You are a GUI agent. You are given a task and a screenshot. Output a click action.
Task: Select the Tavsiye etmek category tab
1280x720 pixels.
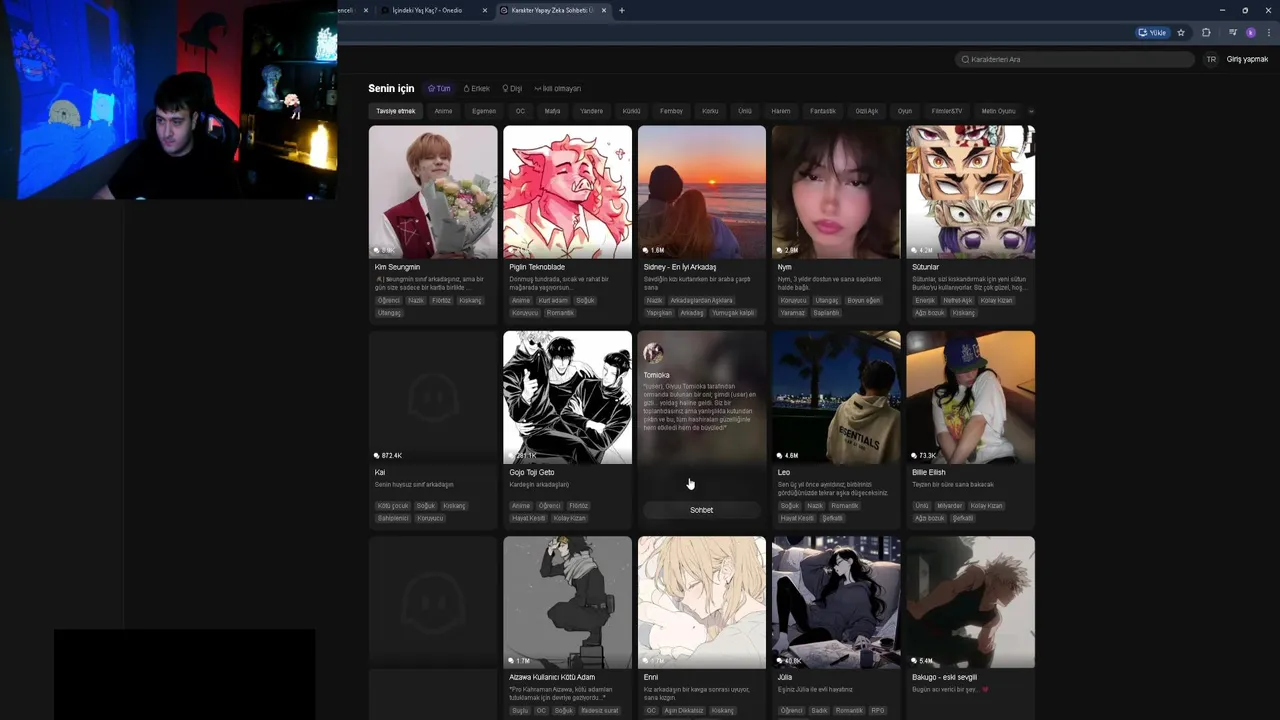(x=395, y=111)
